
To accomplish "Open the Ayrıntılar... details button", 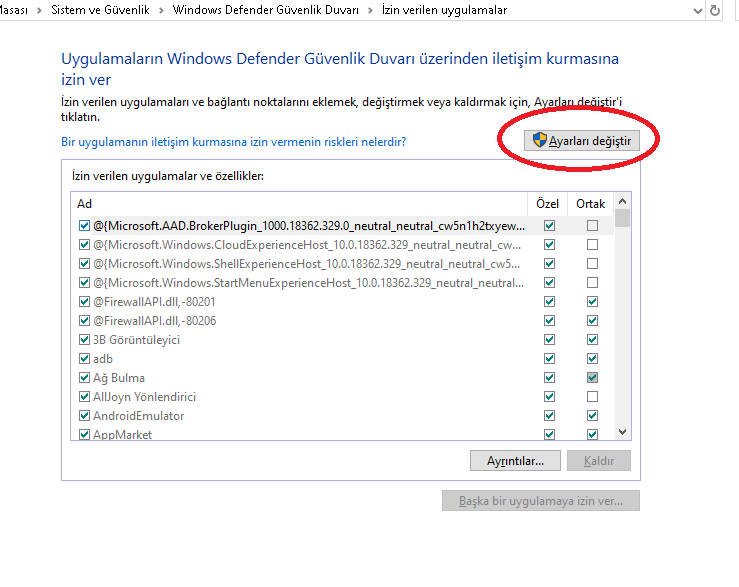I will pos(515,461).
